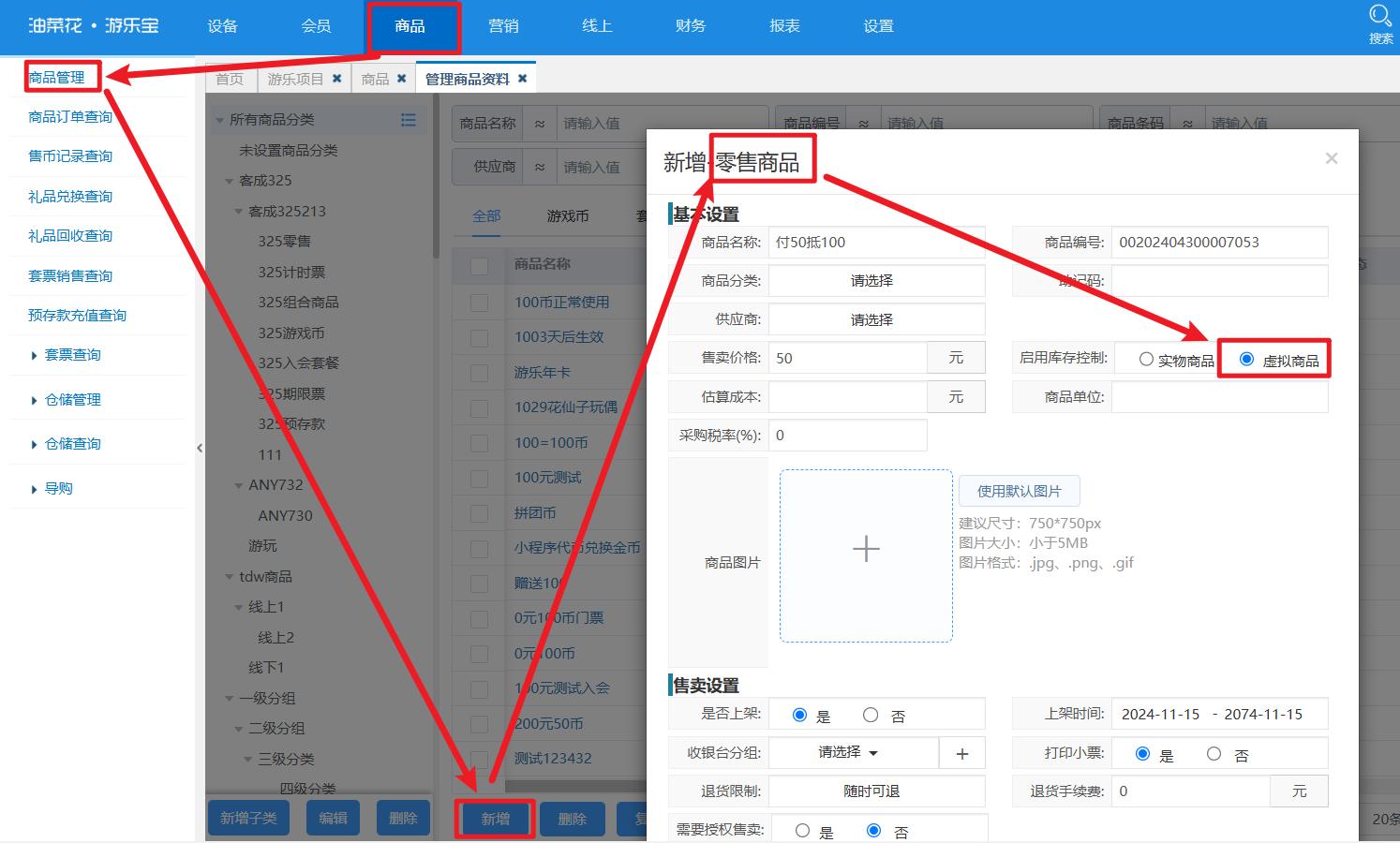Screen dimensions: 1400x843
Task: Open 礼品兑换查询 in sidebar
Action: click(x=70, y=197)
